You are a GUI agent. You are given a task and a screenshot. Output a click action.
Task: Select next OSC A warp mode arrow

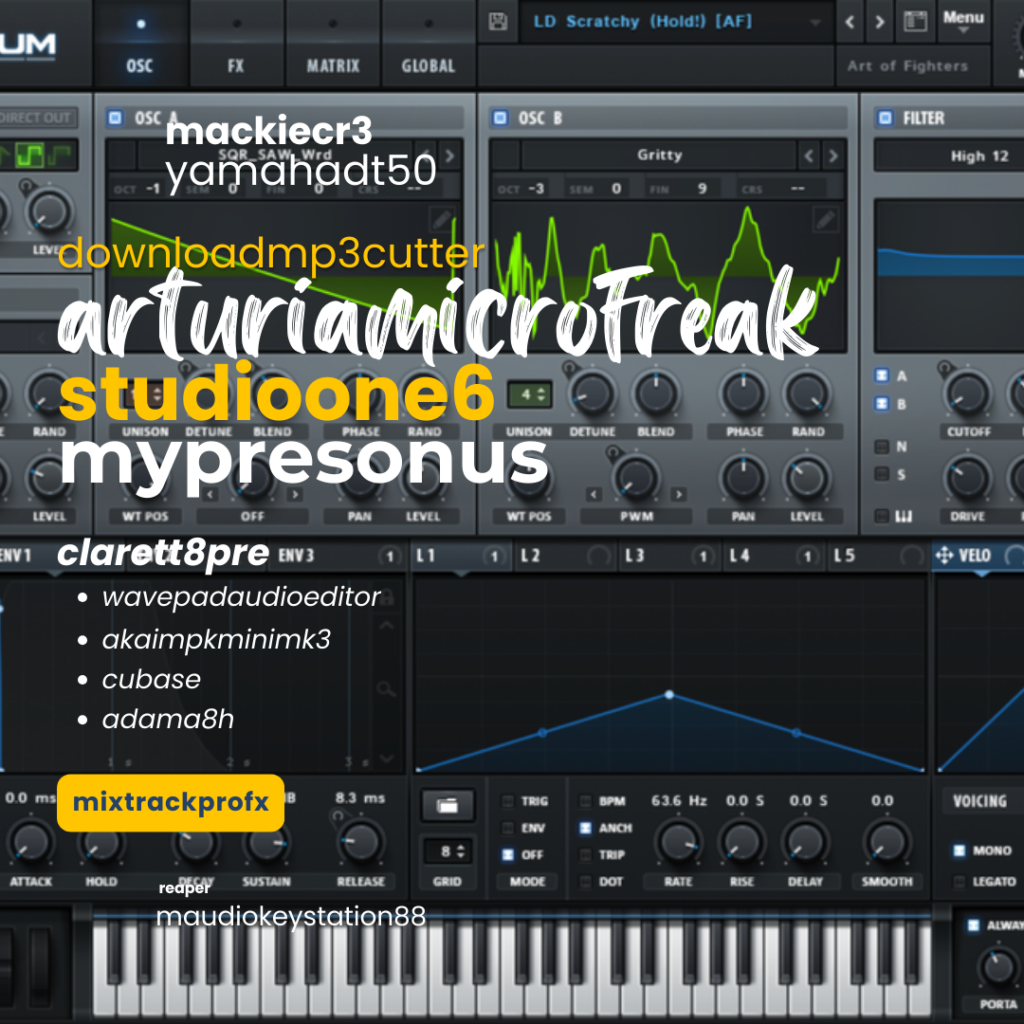coord(295,494)
